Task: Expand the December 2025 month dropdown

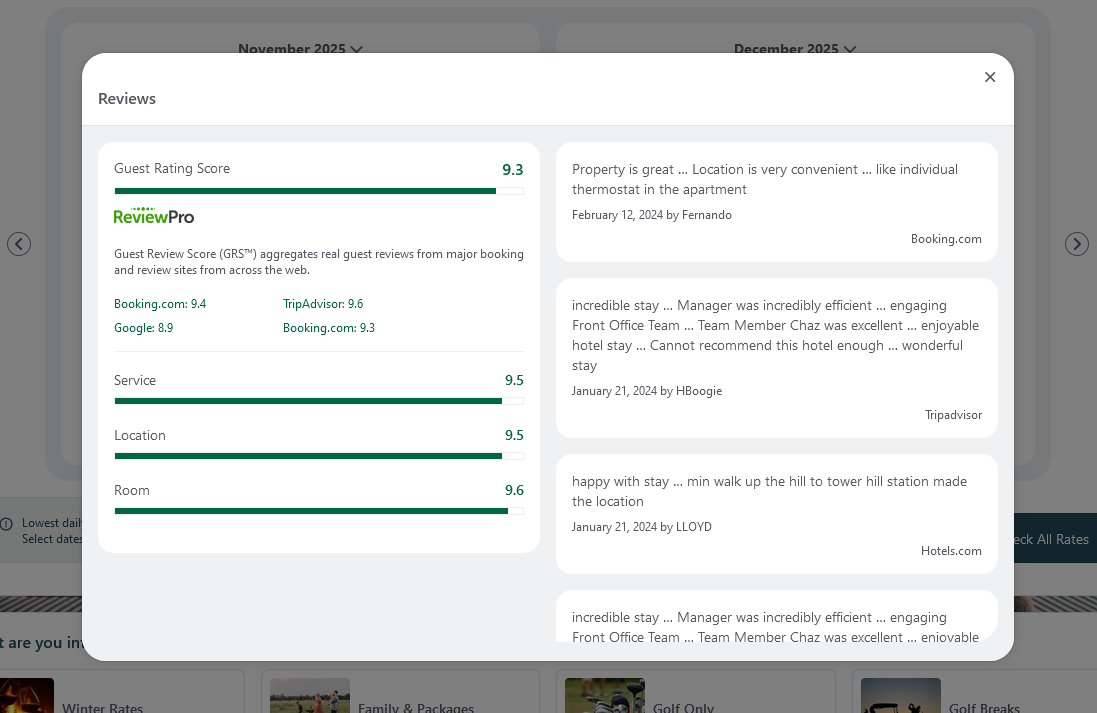Action: tap(795, 48)
